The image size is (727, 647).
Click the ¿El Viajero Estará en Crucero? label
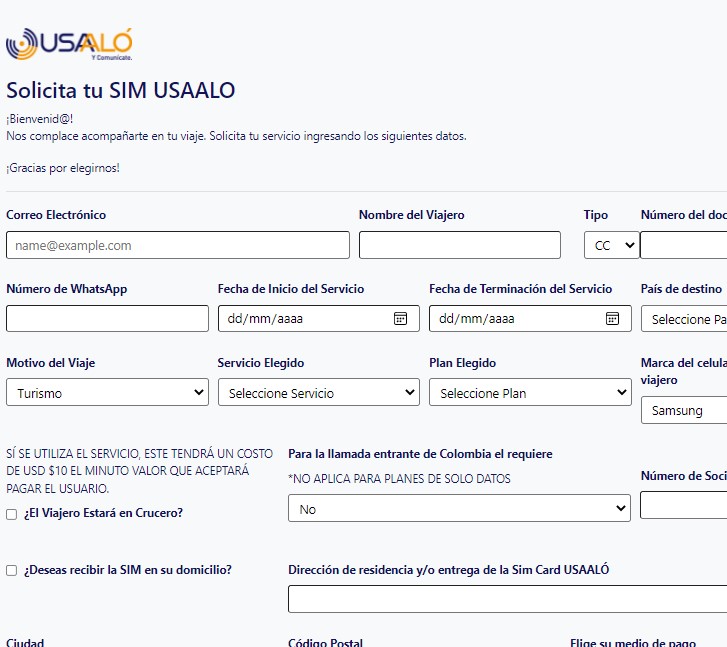103,513
